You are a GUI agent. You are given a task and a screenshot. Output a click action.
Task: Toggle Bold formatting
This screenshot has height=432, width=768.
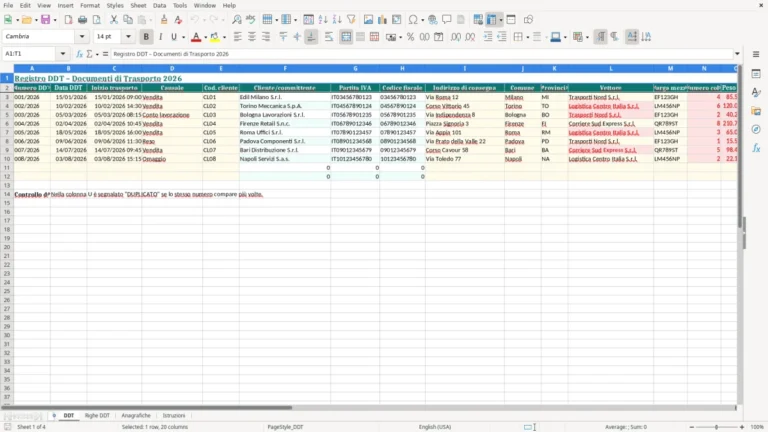[146, 37]
